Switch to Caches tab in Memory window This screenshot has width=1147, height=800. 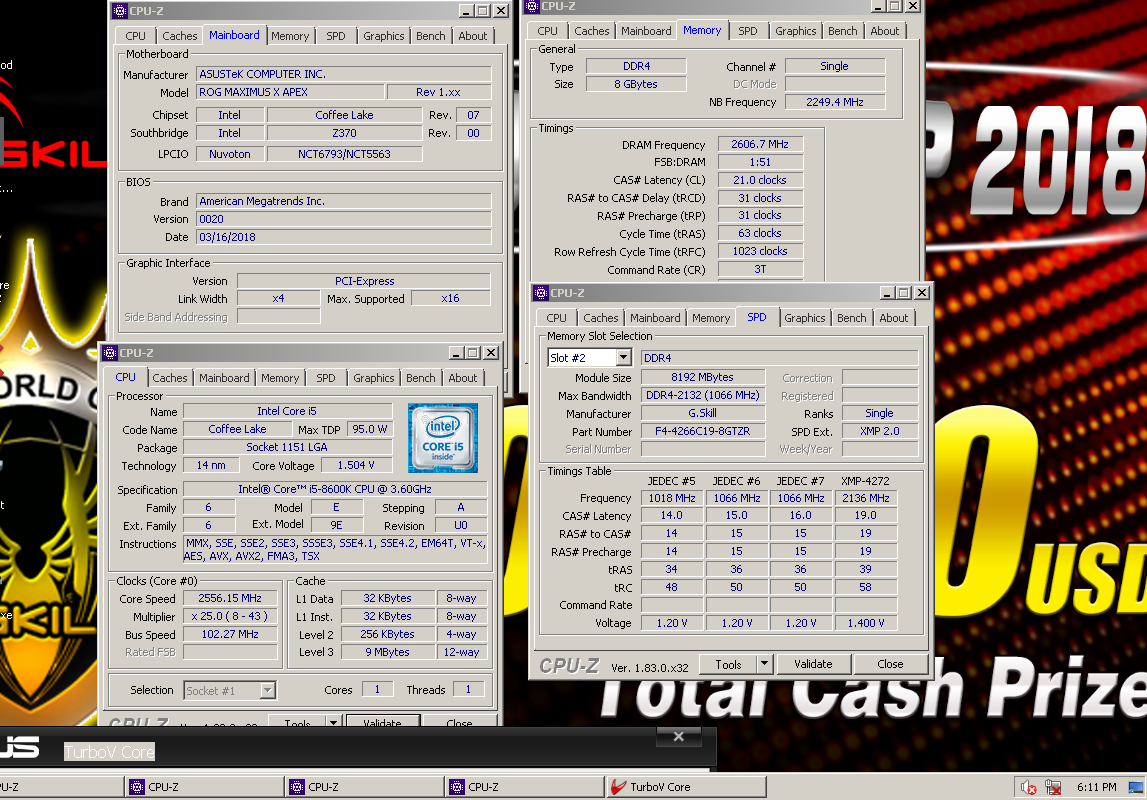591,31
